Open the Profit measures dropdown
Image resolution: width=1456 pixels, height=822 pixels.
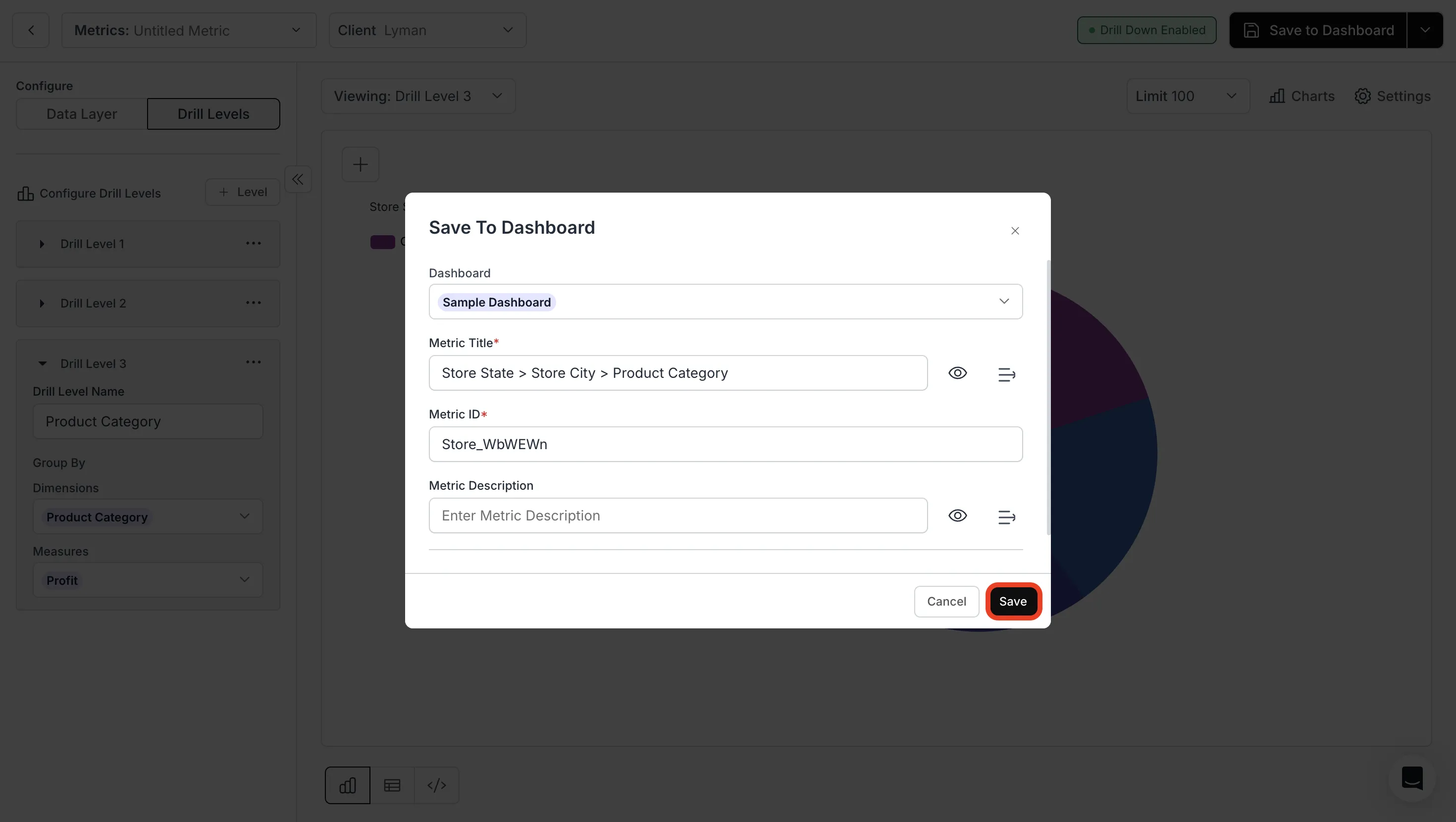click(148, 580)
